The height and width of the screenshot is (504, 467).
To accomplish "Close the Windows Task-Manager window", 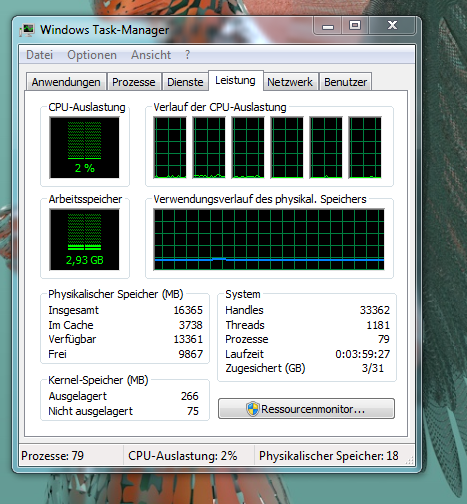I will (x=392, y=25).
